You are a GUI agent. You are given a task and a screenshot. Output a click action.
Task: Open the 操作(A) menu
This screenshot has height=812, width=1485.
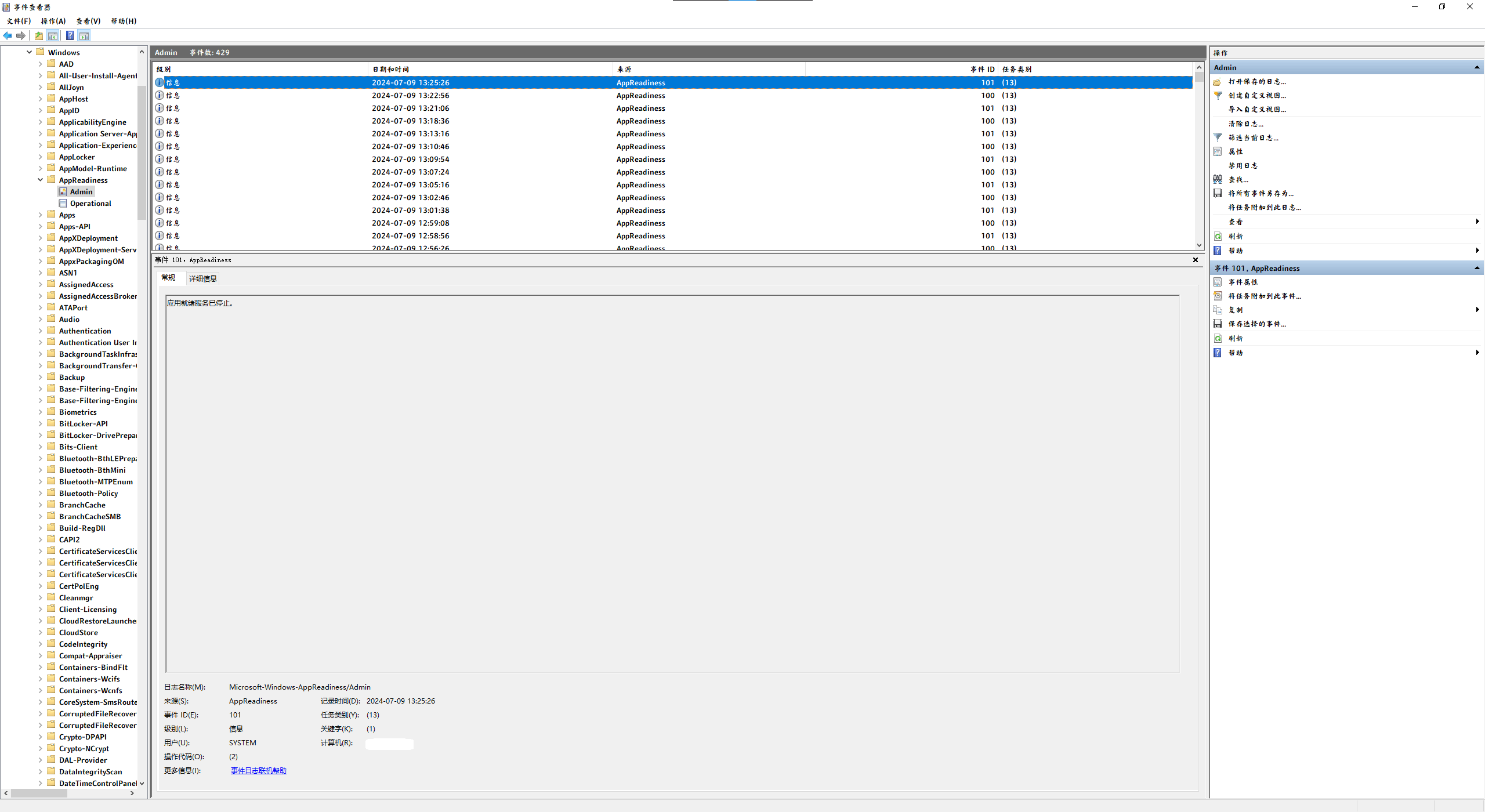pyautogui.click(x=53, y=21)
